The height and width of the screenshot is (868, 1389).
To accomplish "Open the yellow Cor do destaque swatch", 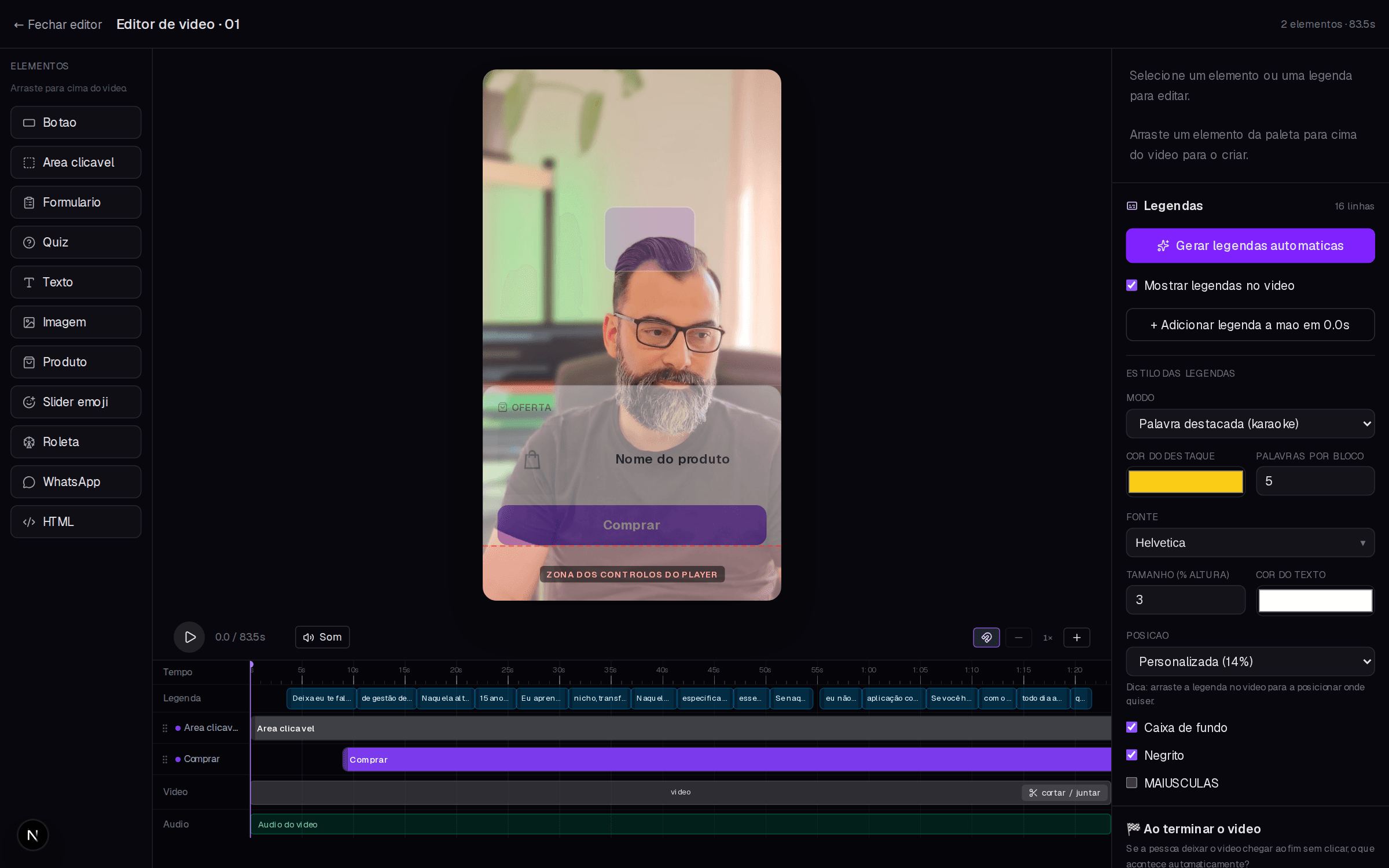I will coord(1185,481).
